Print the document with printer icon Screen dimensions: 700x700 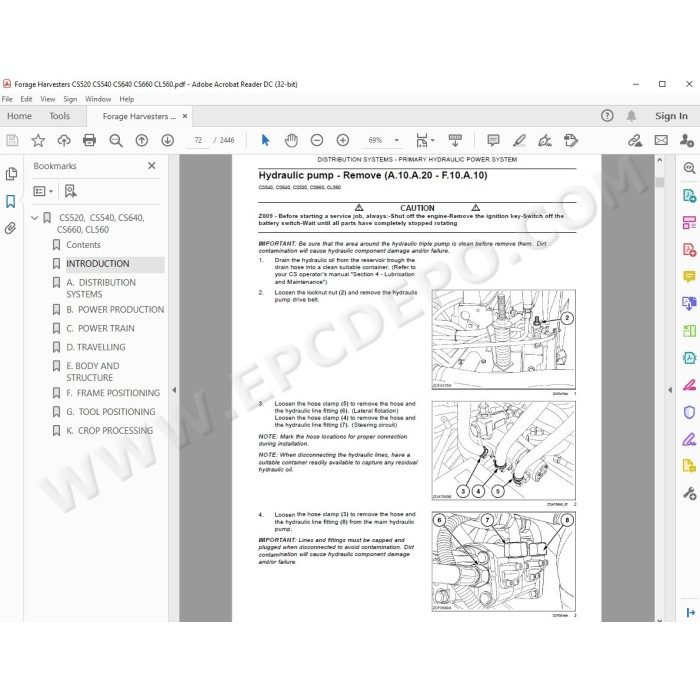coord(89,141)
